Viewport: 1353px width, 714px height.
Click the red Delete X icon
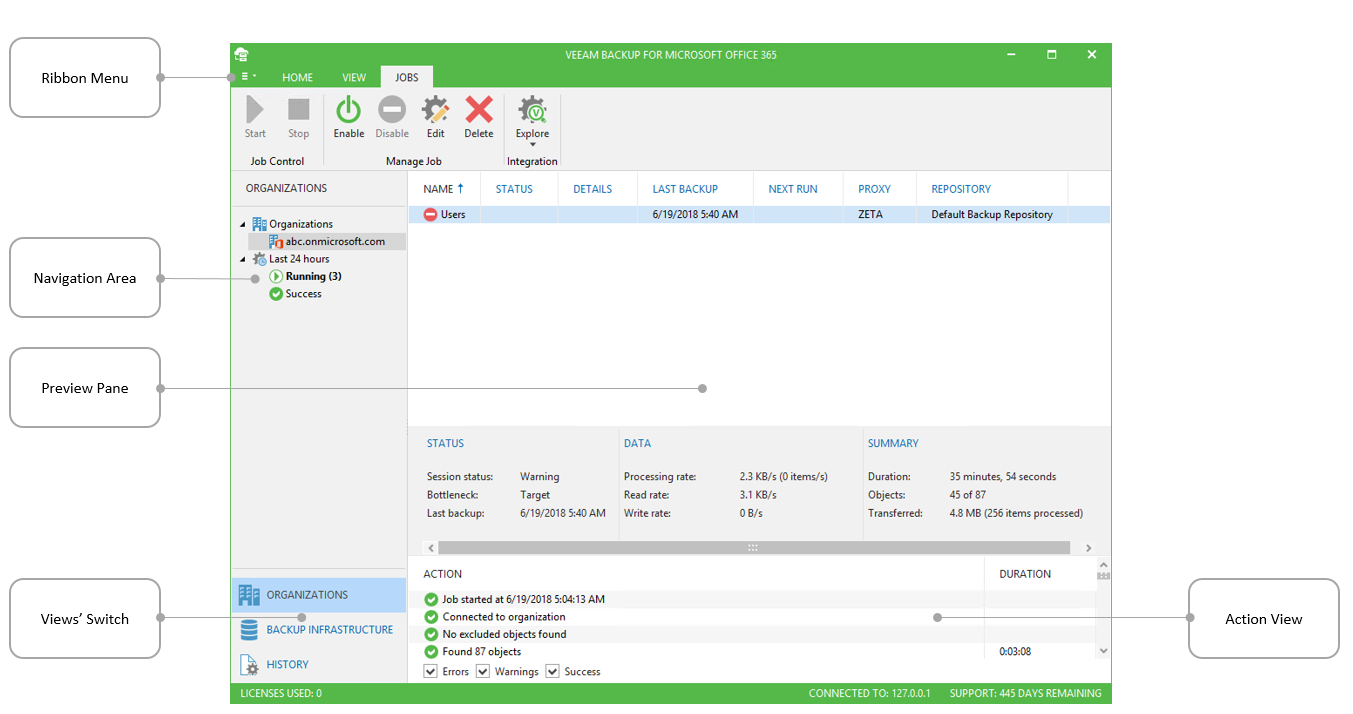[x=479, y=109]
